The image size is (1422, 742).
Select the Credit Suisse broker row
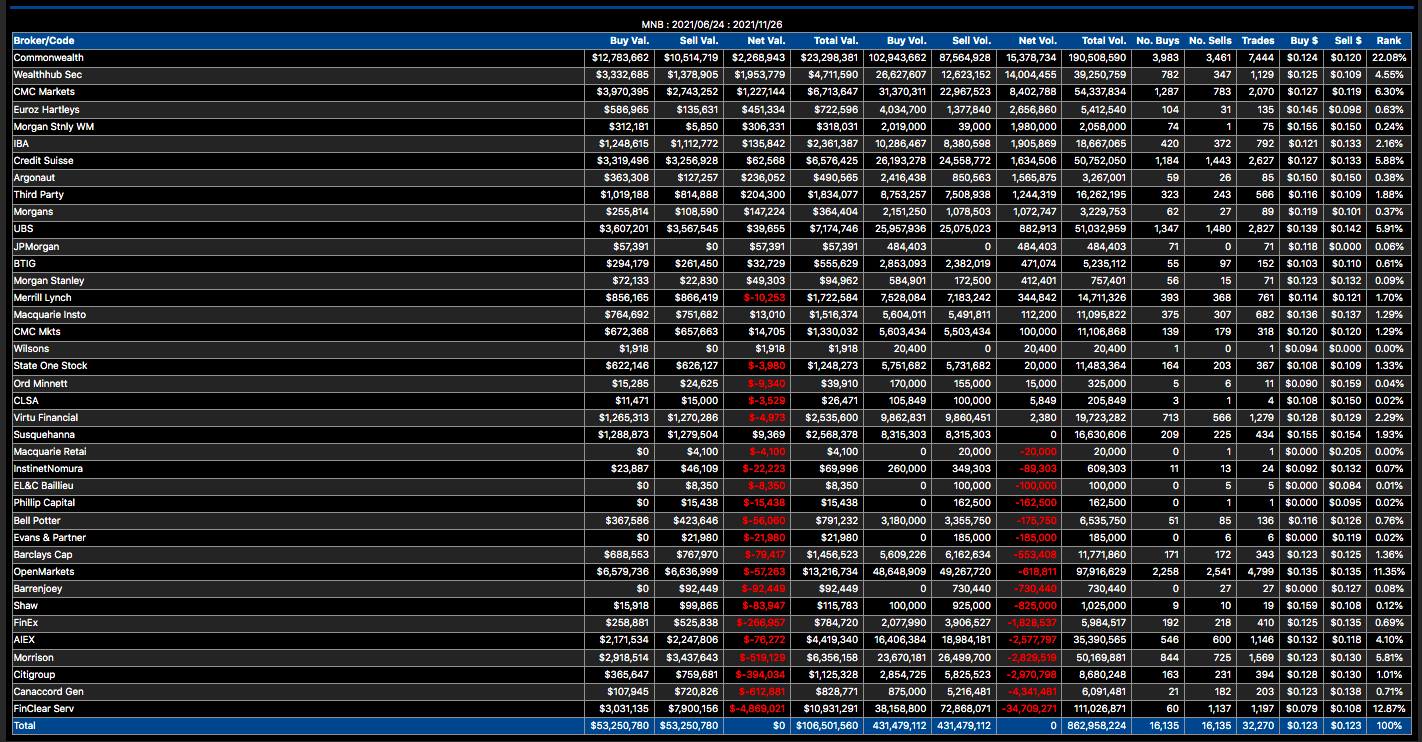(711, 160)
